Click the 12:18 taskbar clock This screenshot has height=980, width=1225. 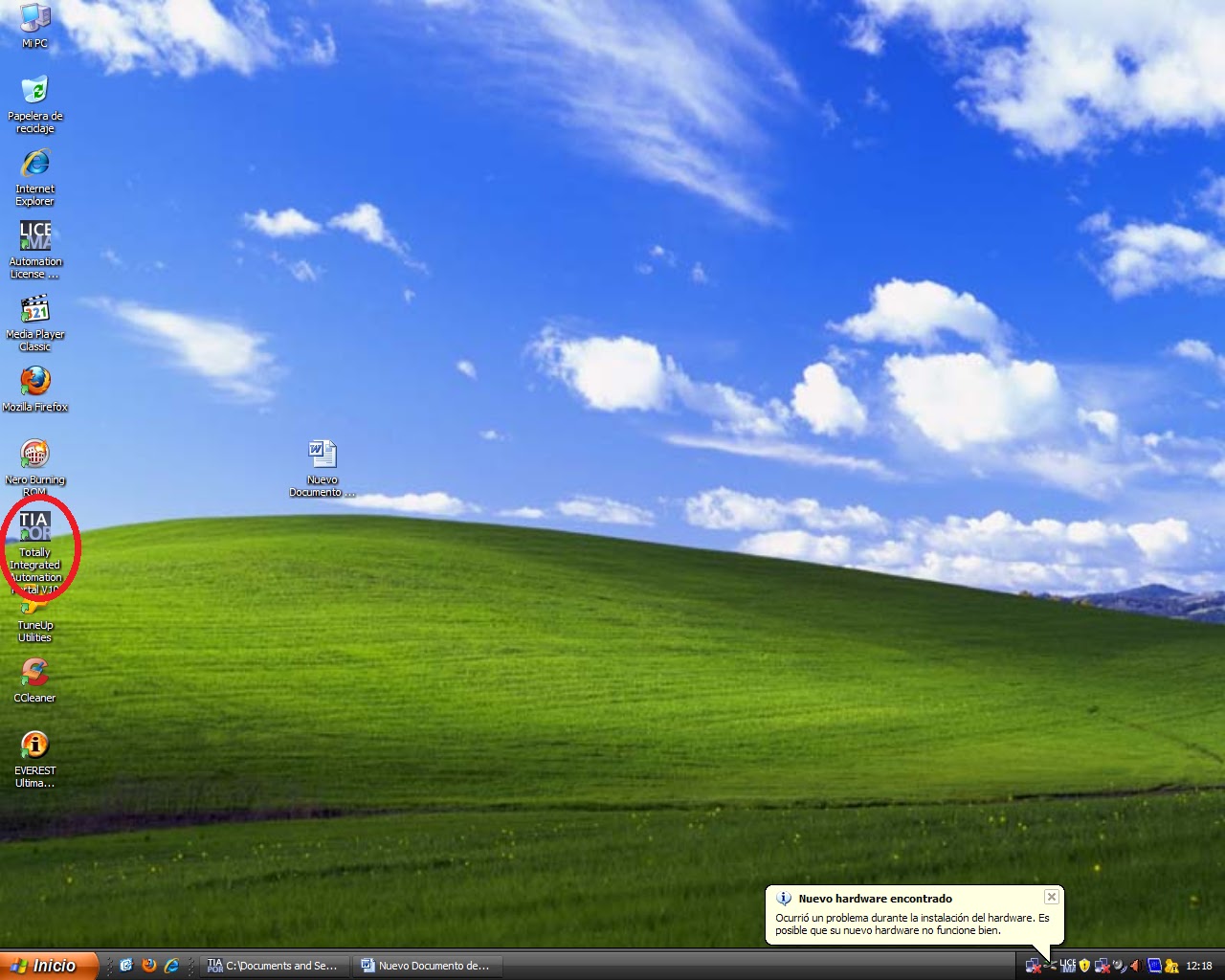coord(1199,966)
